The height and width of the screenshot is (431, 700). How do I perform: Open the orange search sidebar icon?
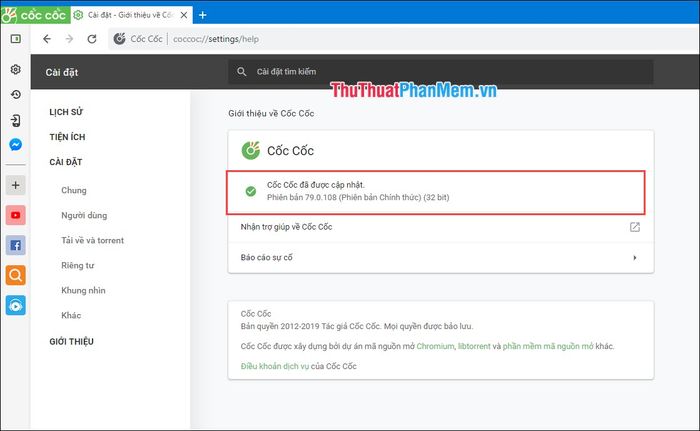pyautogui.click(x=16, y=275)
